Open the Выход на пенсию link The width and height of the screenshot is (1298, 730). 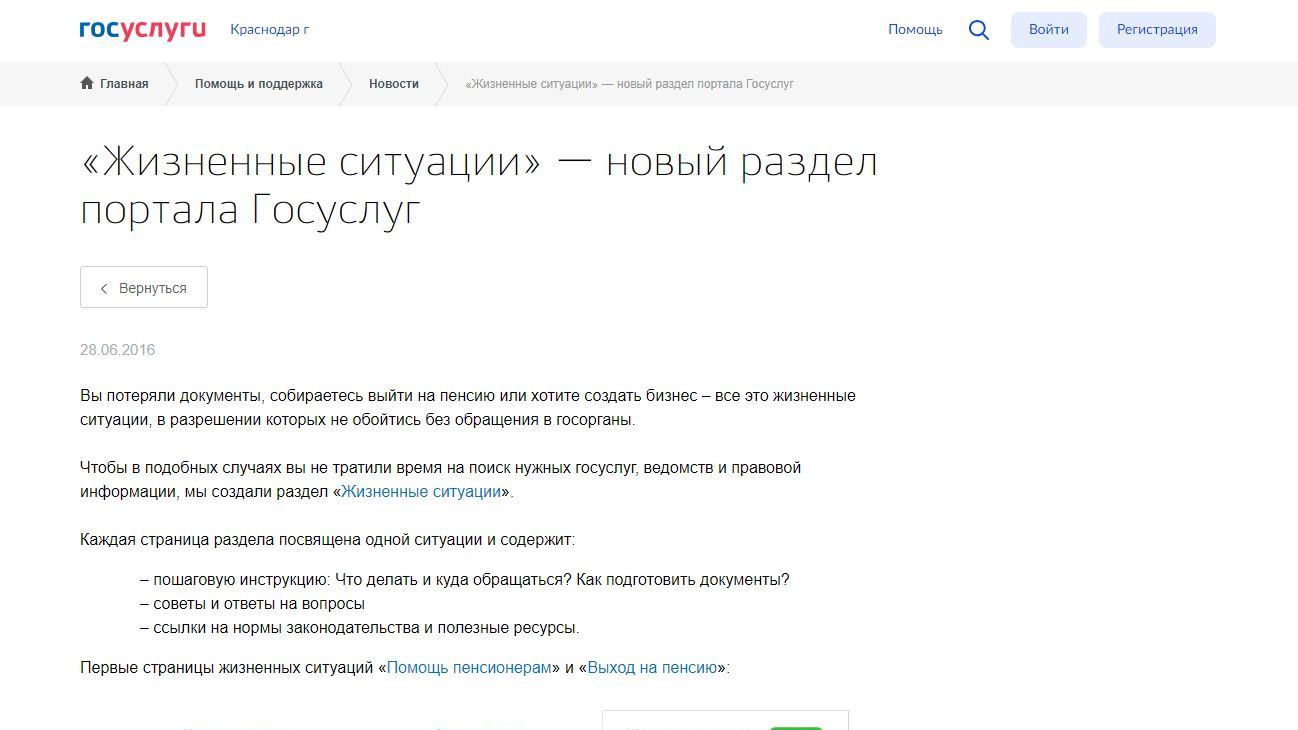coord(652,667)
